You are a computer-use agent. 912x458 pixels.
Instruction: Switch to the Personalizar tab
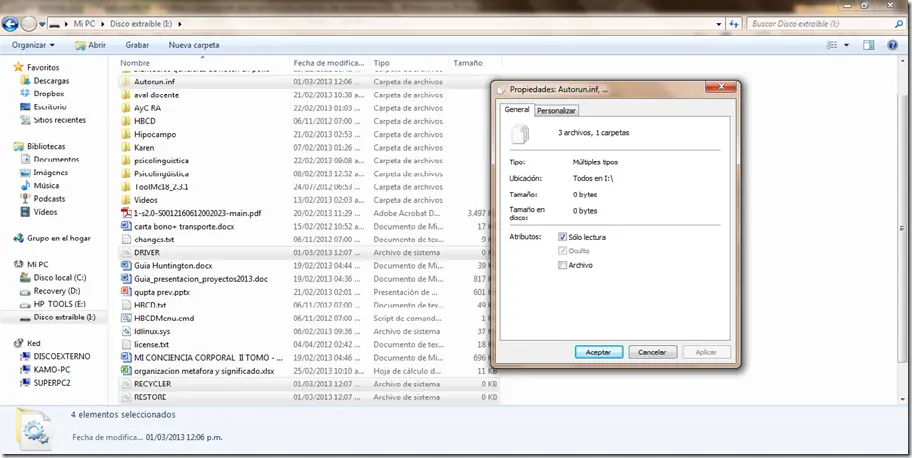pos(556,111)
